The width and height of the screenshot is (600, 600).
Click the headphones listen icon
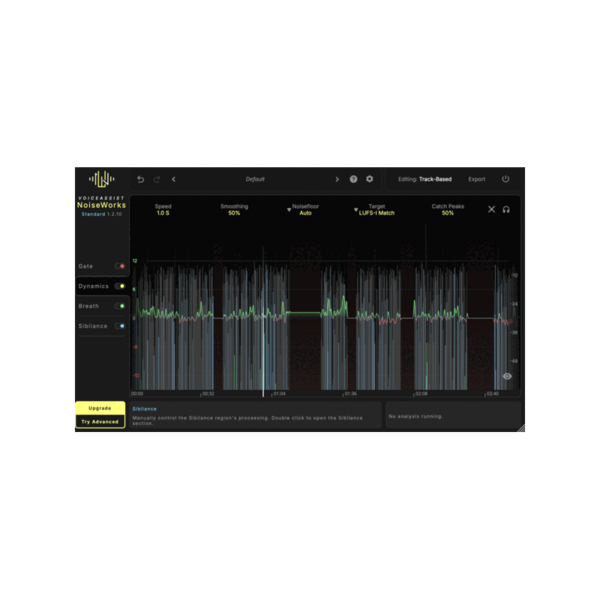(x=506, y=209)
